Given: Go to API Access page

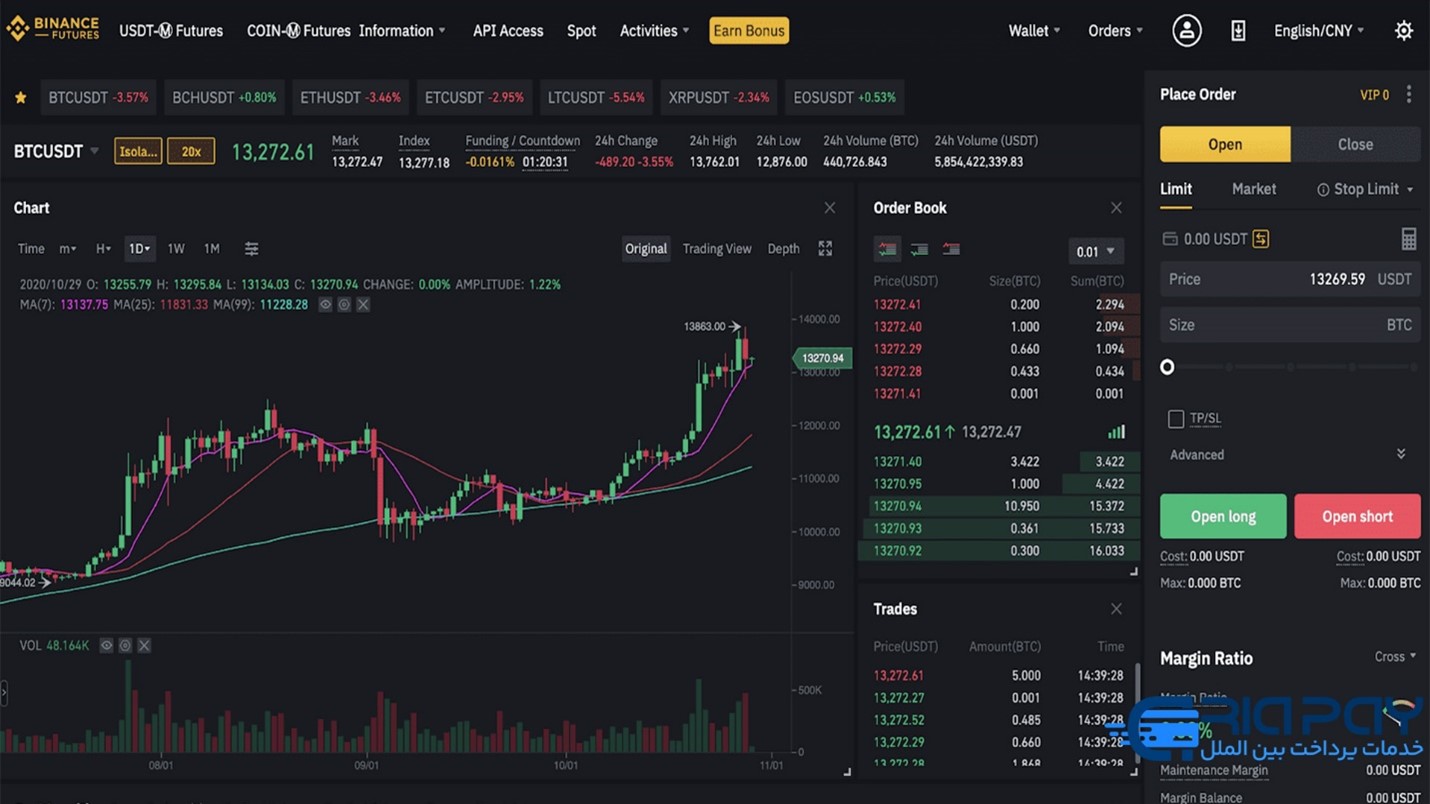Looking at the screenshot, I should coord(508,31).
